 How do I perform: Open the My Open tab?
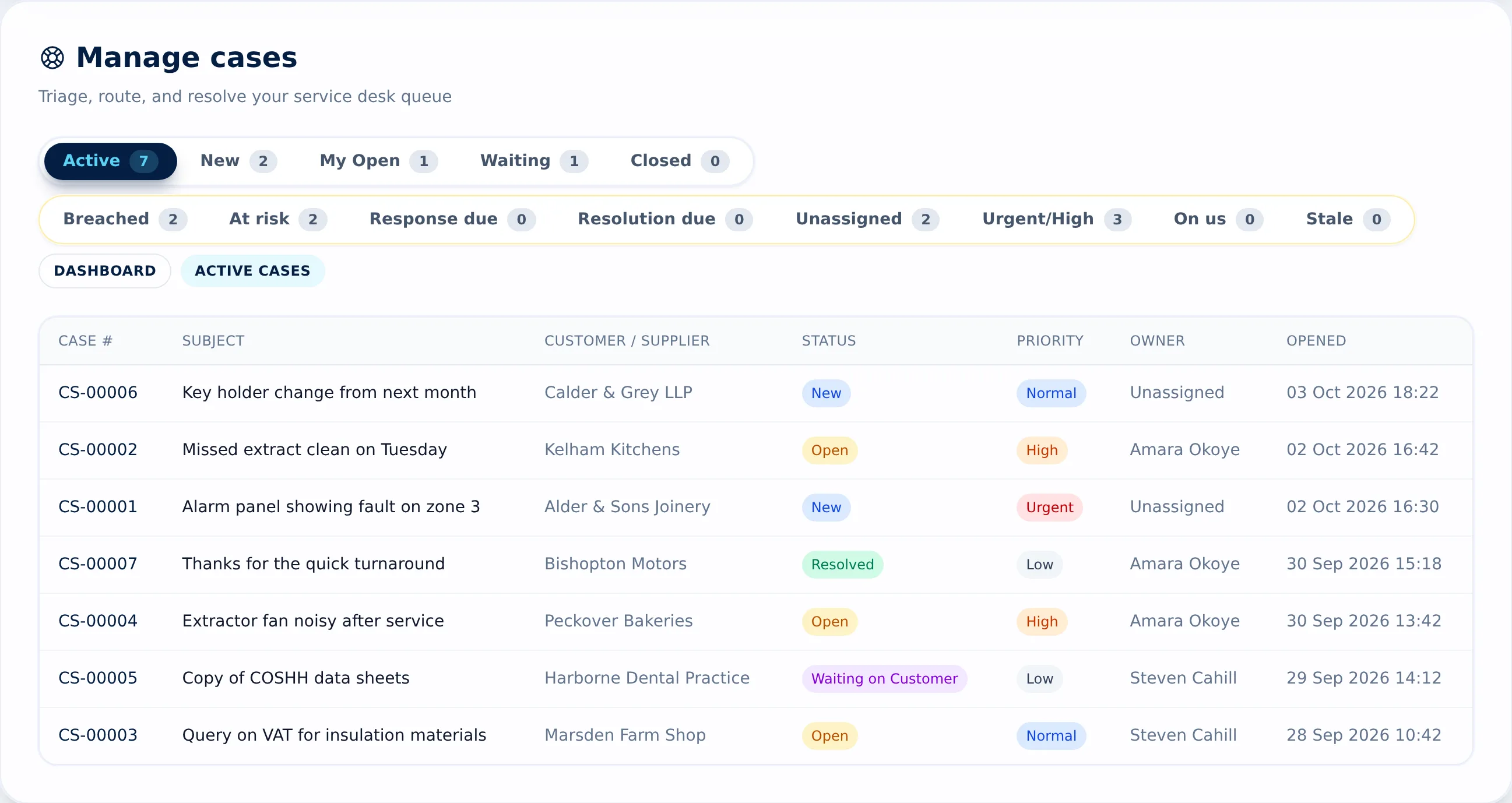[378, 161]
